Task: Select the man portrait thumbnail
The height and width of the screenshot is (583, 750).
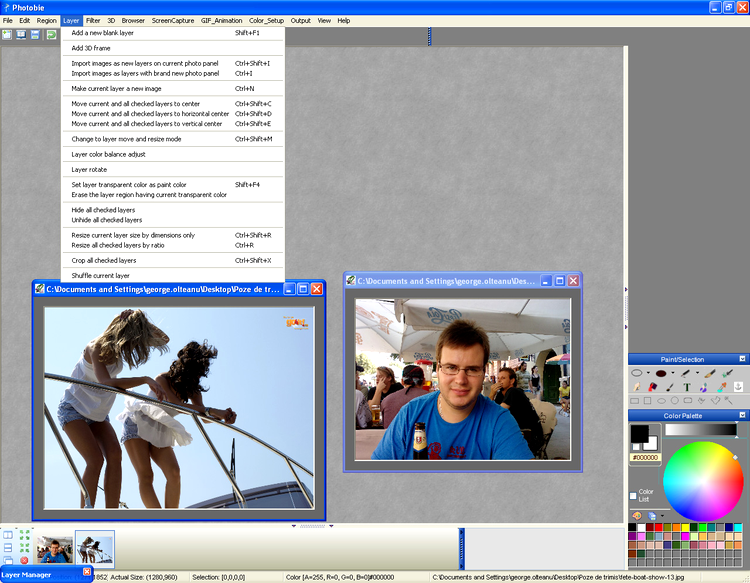Action: click(x=55, y=549)
